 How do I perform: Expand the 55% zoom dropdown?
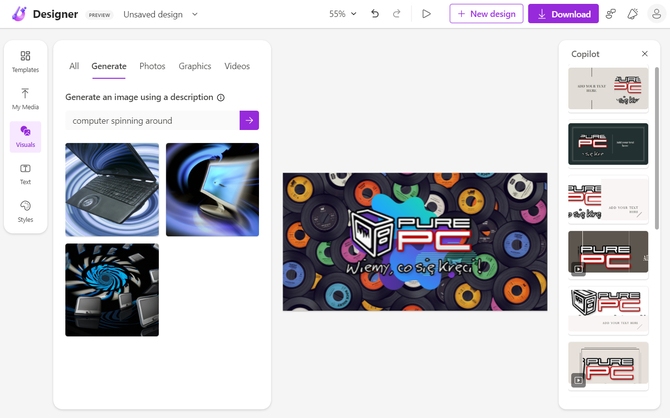(x=342, y=14)
